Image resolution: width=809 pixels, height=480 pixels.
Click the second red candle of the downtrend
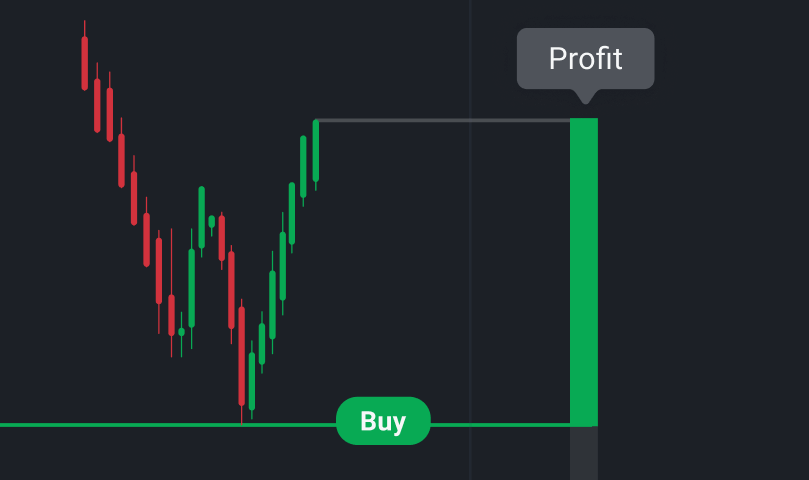click(97, 105)
